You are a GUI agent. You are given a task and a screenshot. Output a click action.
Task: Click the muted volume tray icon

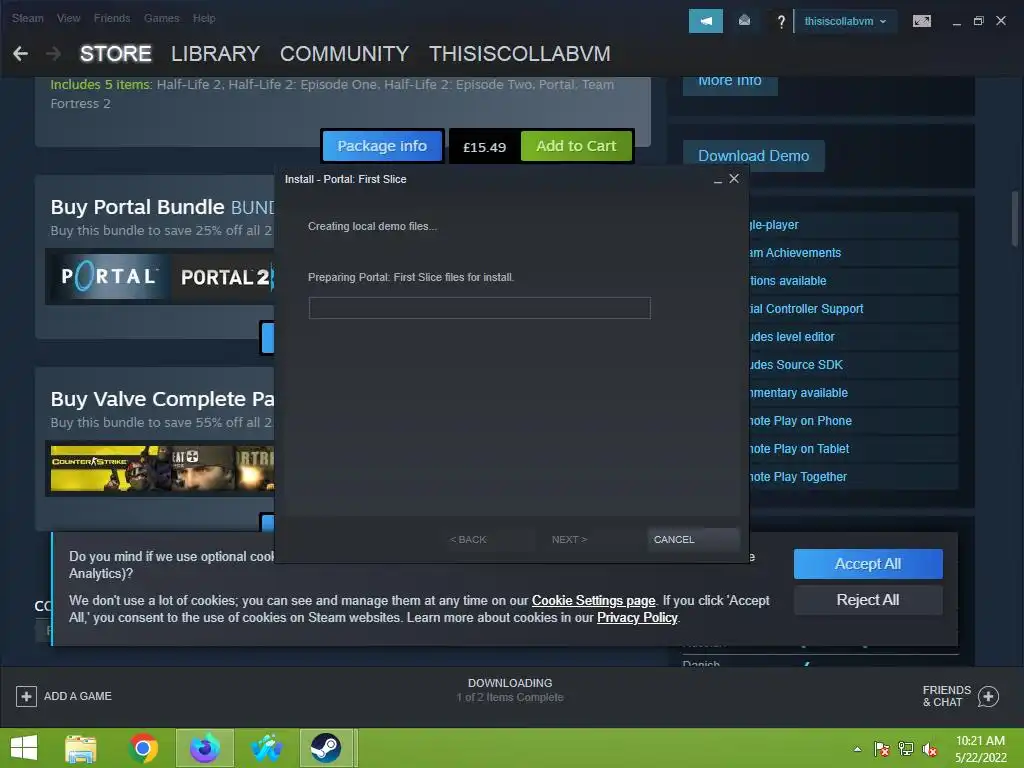[x=930, y=749]
